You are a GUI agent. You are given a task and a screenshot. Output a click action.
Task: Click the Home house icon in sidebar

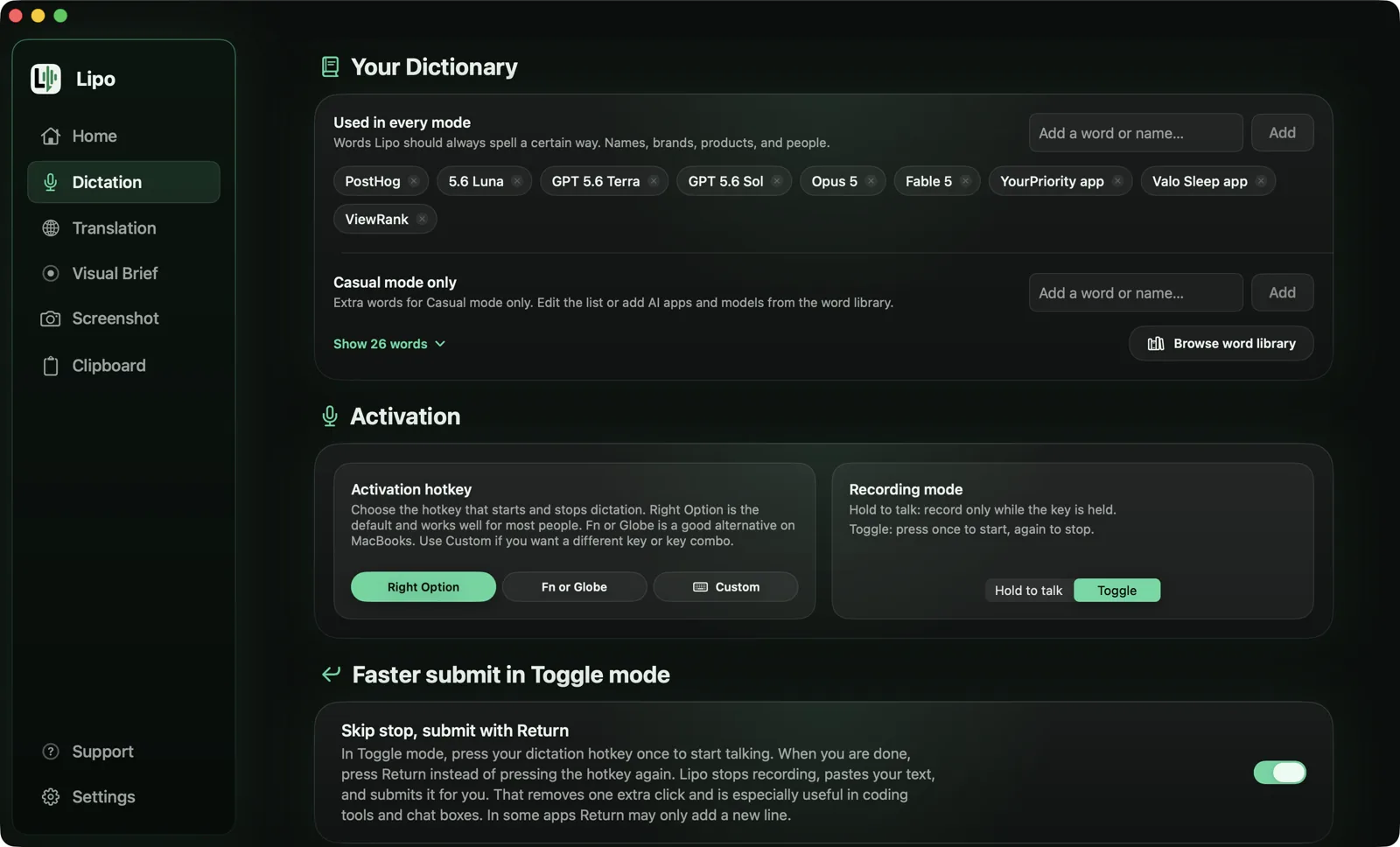coord(51,136)
